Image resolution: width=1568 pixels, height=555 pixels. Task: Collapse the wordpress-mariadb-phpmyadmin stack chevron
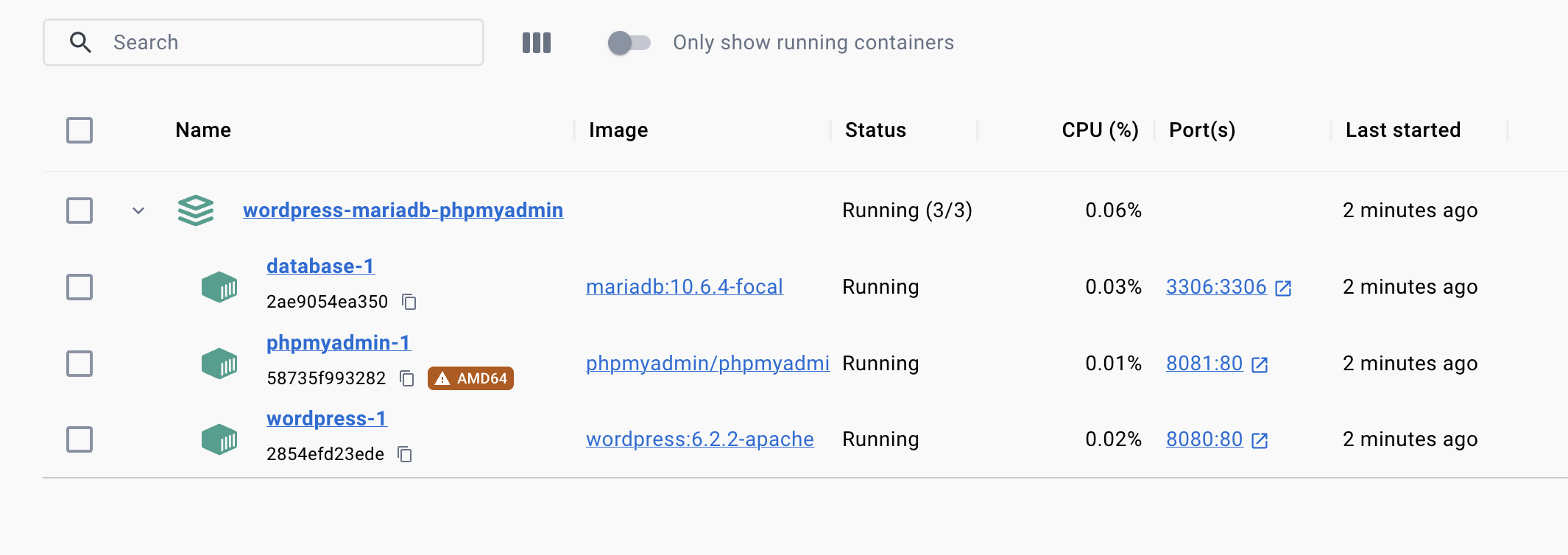coord(138,211)
